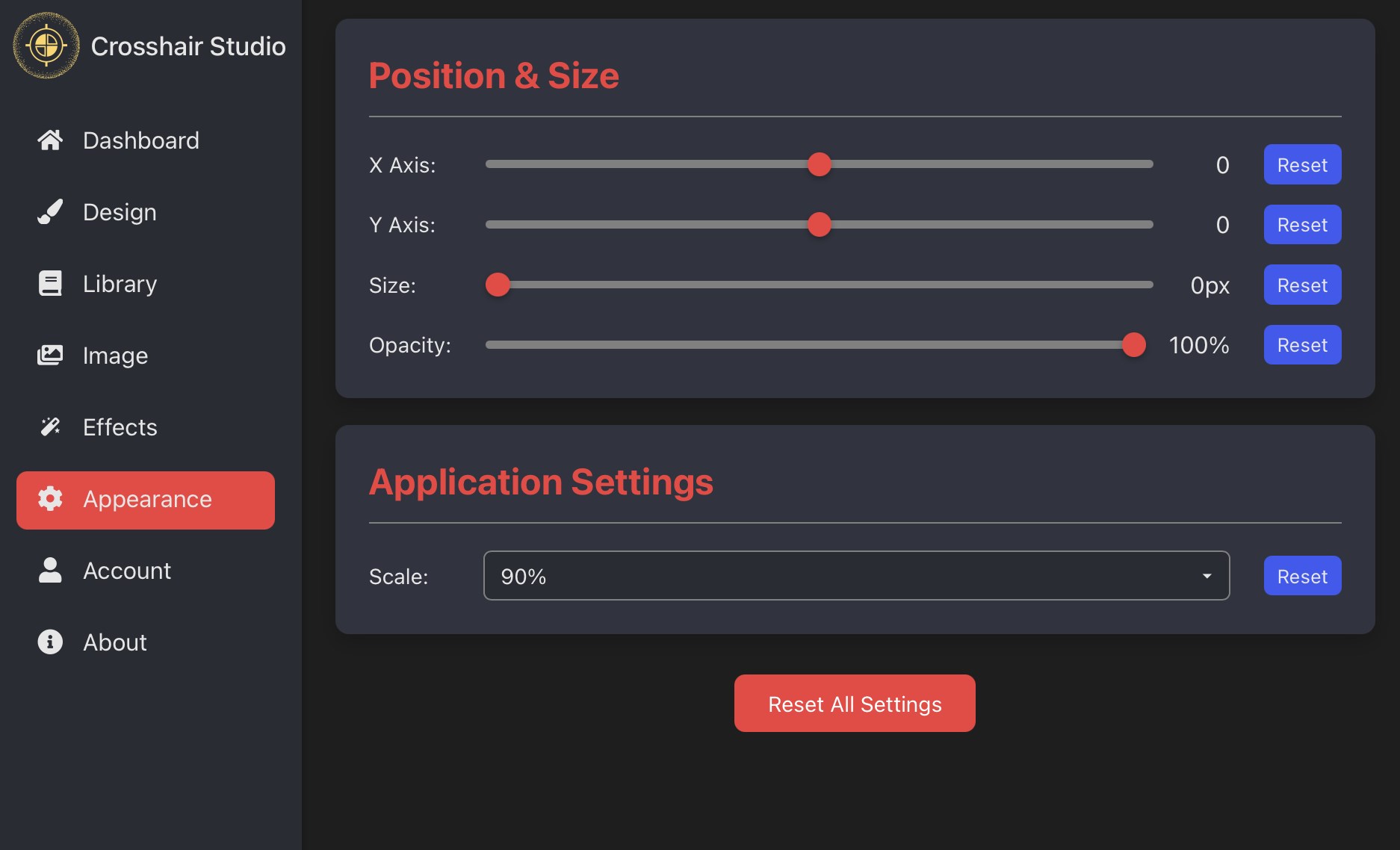Viewport: 1400px width, 850px height.
Task: Click the Image panel icon
Action: [50, 355]
